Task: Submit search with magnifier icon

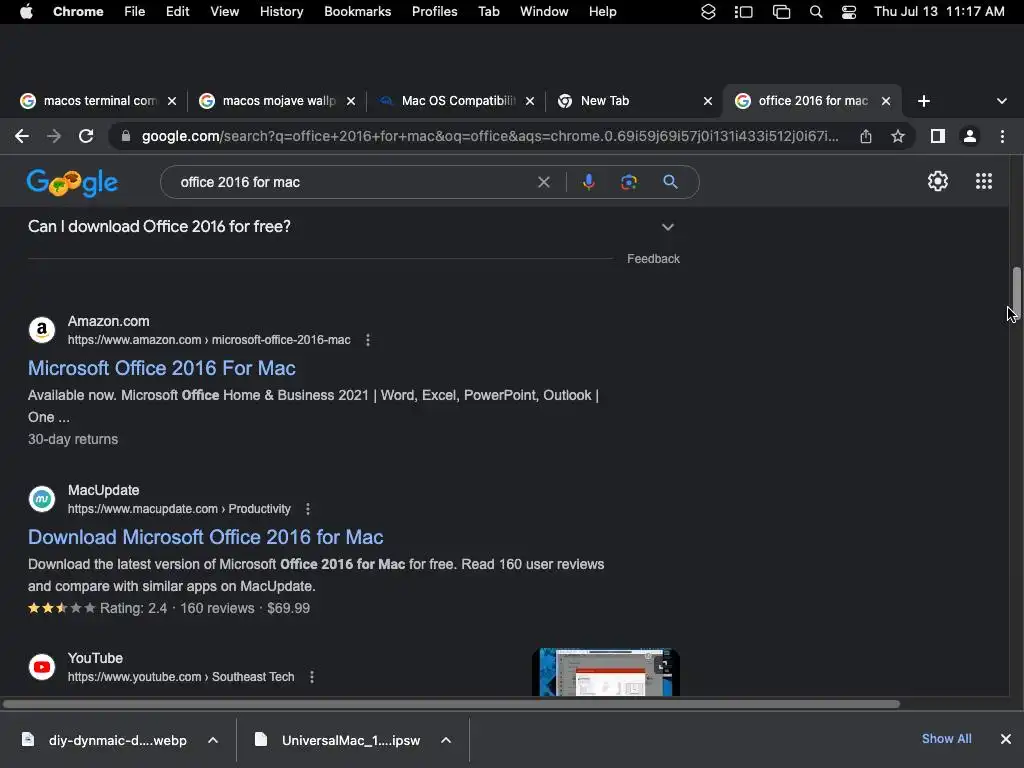Action: tap(670, 182)
